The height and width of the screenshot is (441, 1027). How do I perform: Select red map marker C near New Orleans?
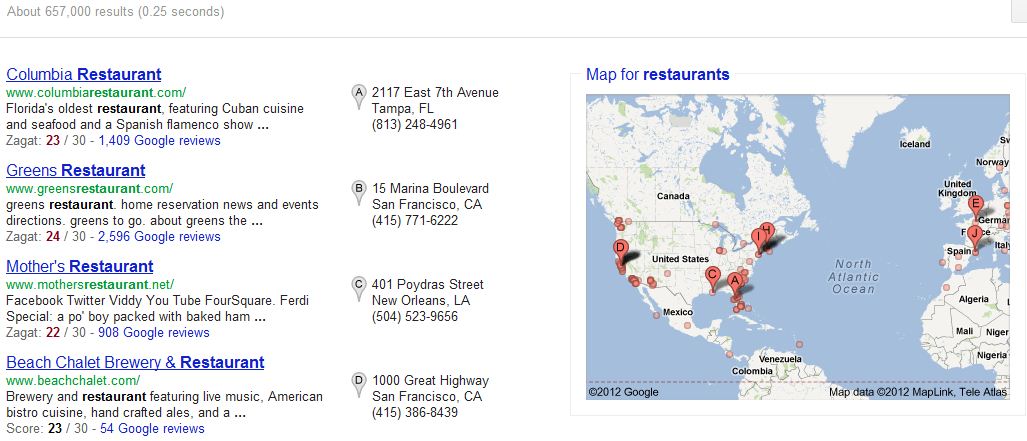[712, 275]
